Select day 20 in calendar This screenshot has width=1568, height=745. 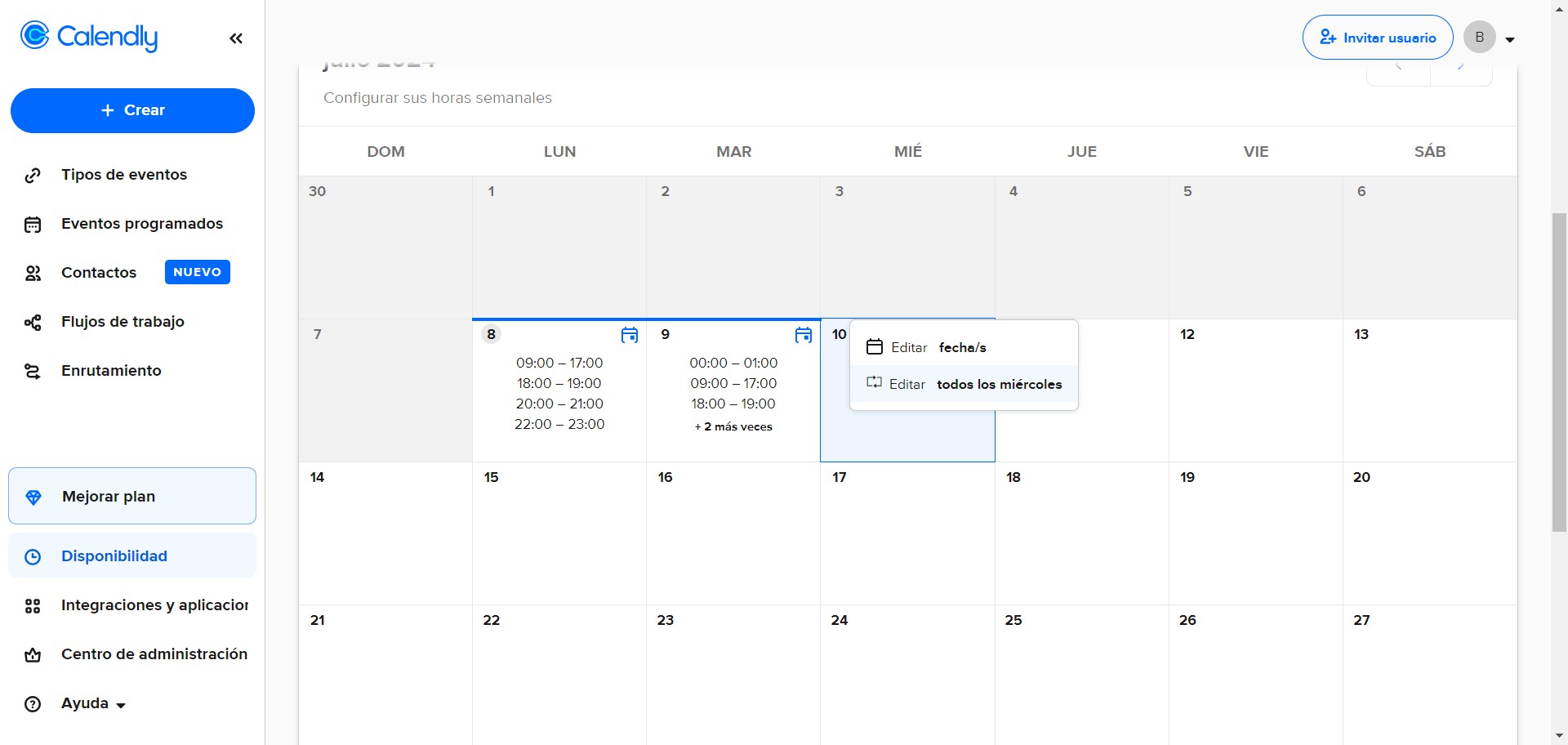1430,533
